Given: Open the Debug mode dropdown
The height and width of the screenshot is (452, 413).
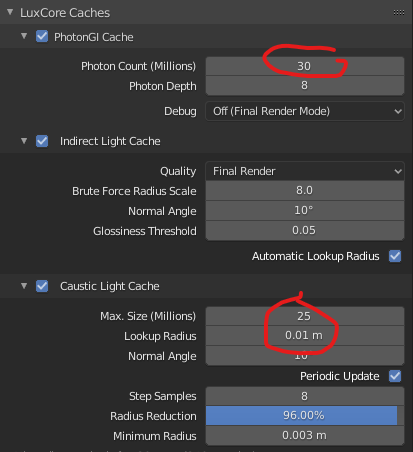Looking at the screenshot, I should (305, 111).
